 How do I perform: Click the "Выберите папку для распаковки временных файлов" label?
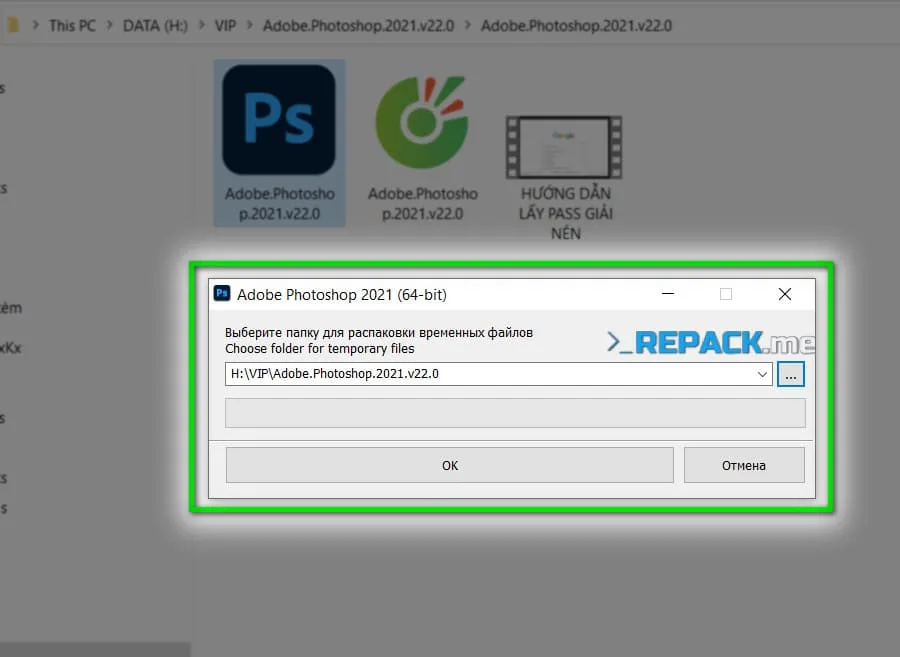coord(379,333)
